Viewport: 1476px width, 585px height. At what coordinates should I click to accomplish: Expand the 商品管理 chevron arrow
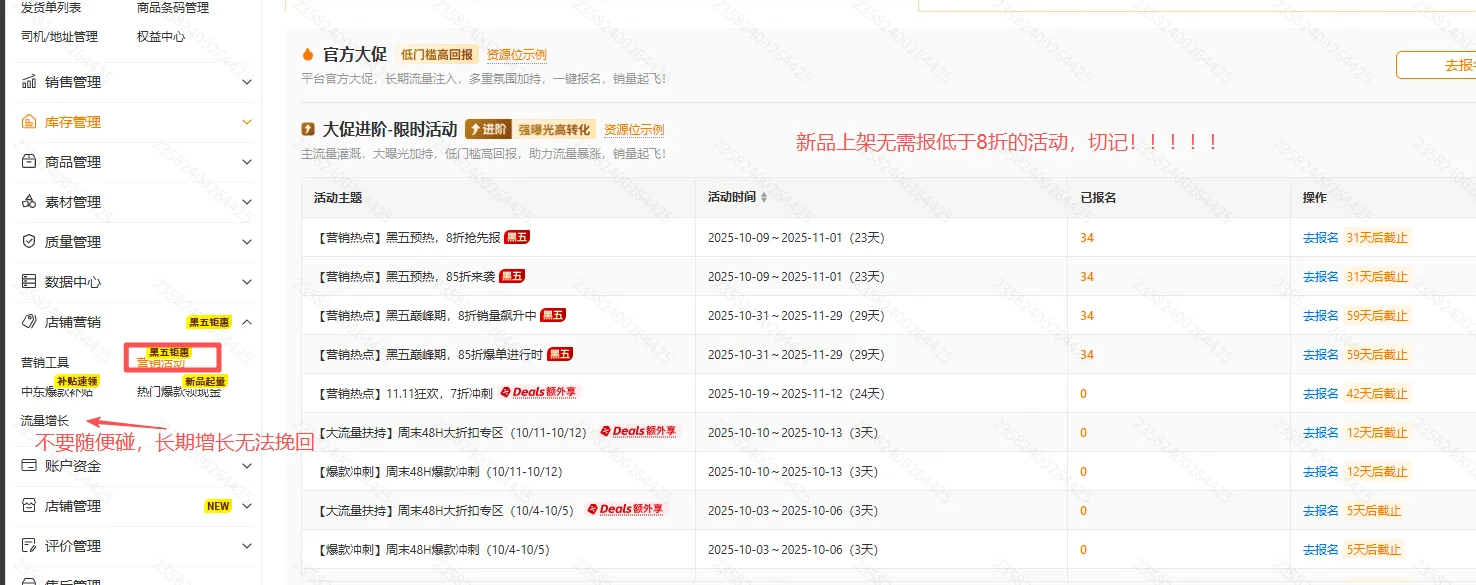[x=247, y=162]
